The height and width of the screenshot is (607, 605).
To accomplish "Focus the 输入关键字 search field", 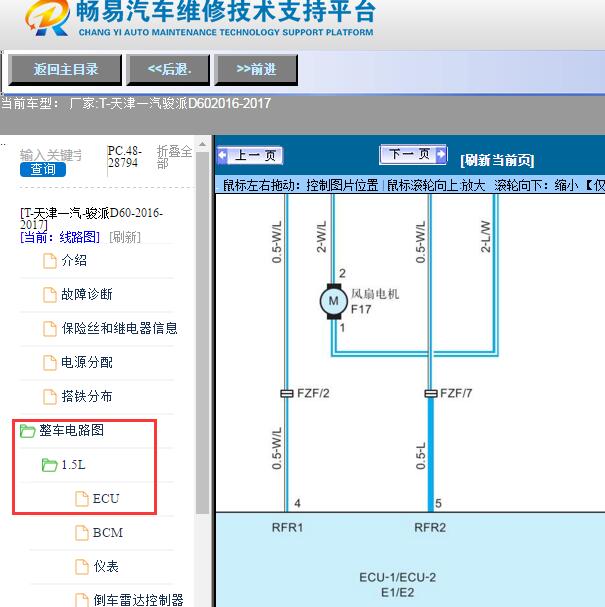I will click(x=51, y=155).
